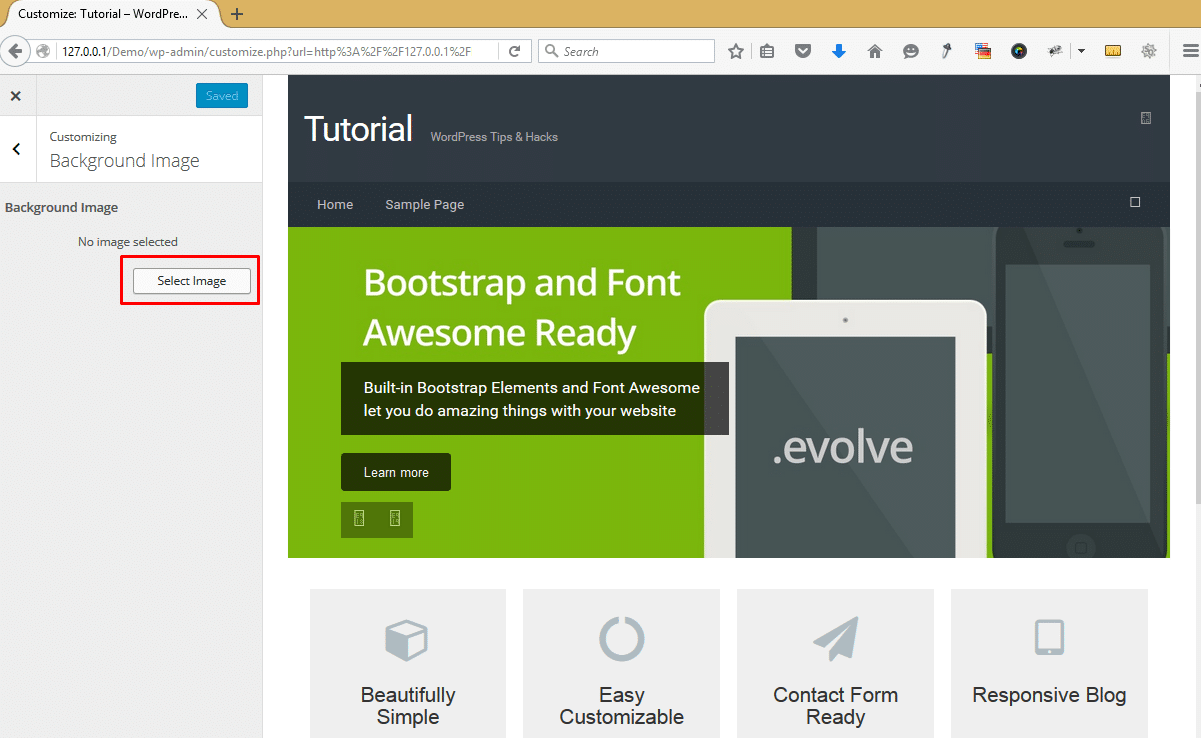Click the smiley chat bubble icon
The height and width of the screenshot is (738, 1201).
911,51
